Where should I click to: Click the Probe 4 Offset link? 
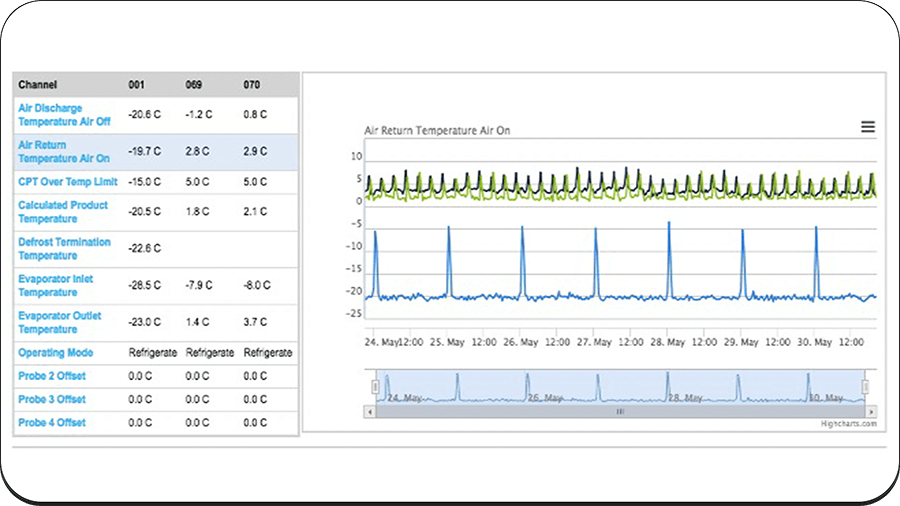(52, 422)
